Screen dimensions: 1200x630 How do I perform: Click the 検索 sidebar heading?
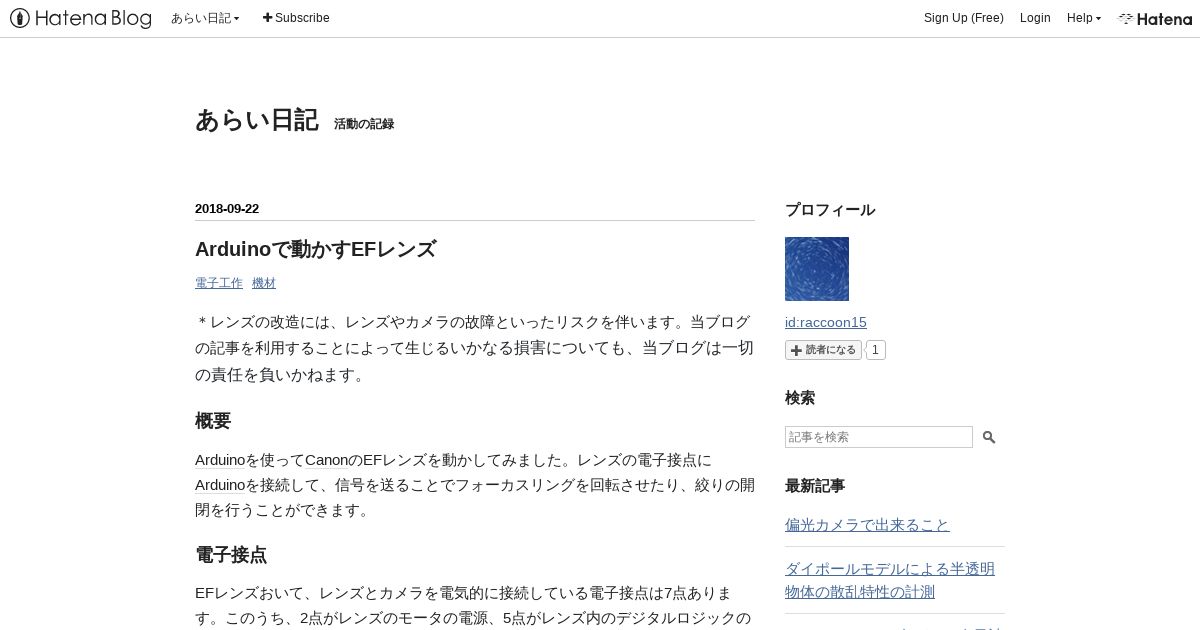800,398
